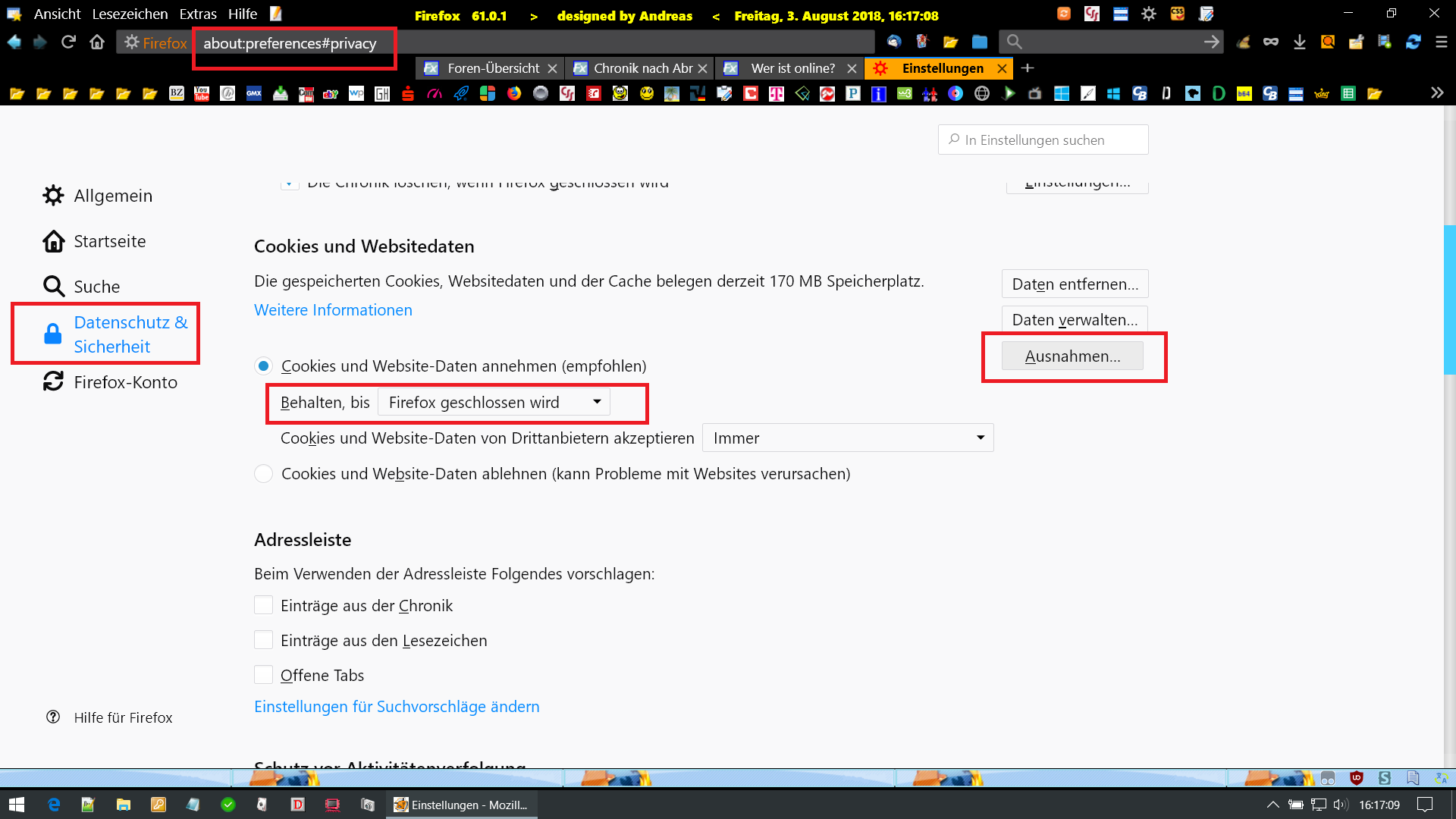
Task: Select Cookies und Website-Daten annehmen radio
Action: click(x=263, y=366)
